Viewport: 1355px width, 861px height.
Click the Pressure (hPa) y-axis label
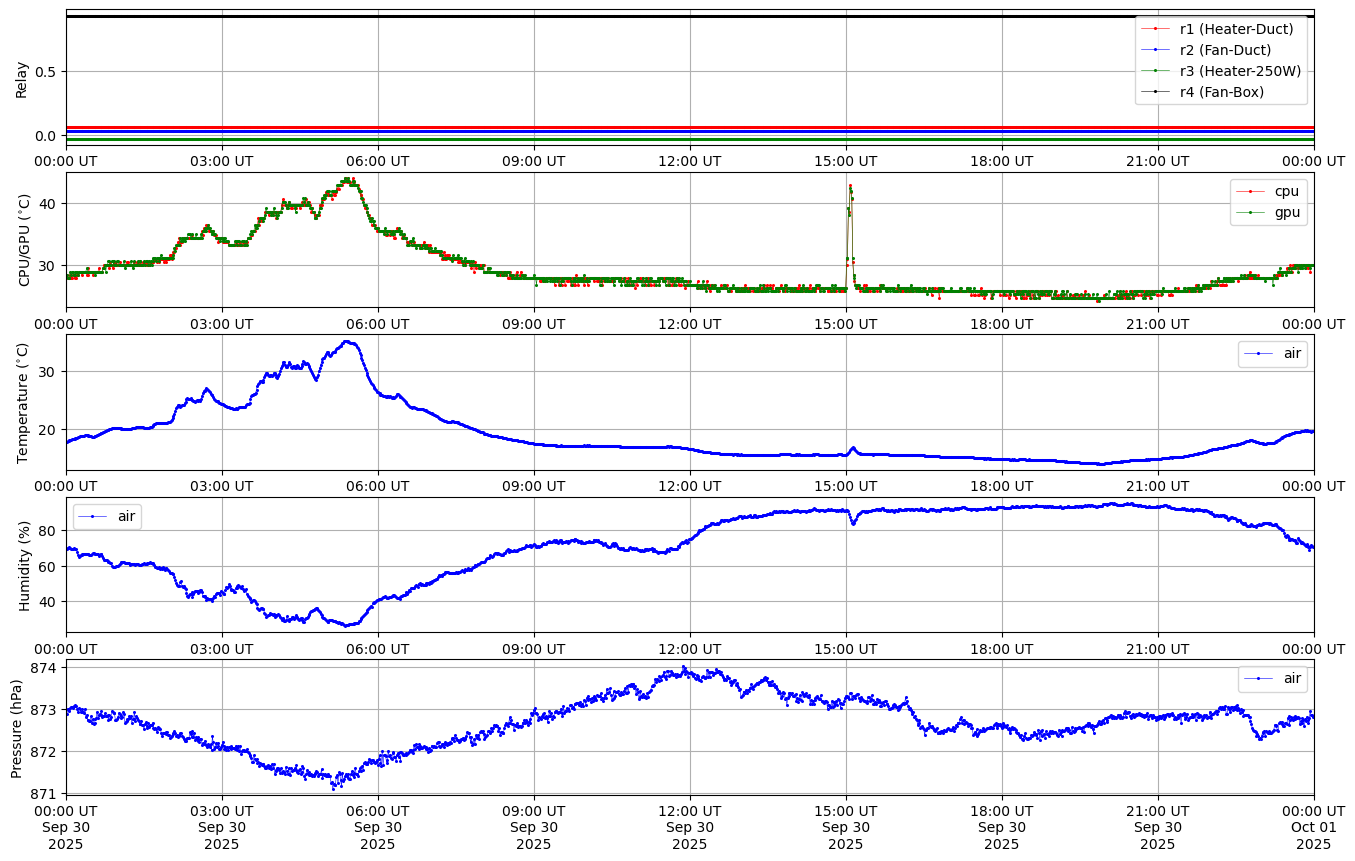(x=17, y=727)
